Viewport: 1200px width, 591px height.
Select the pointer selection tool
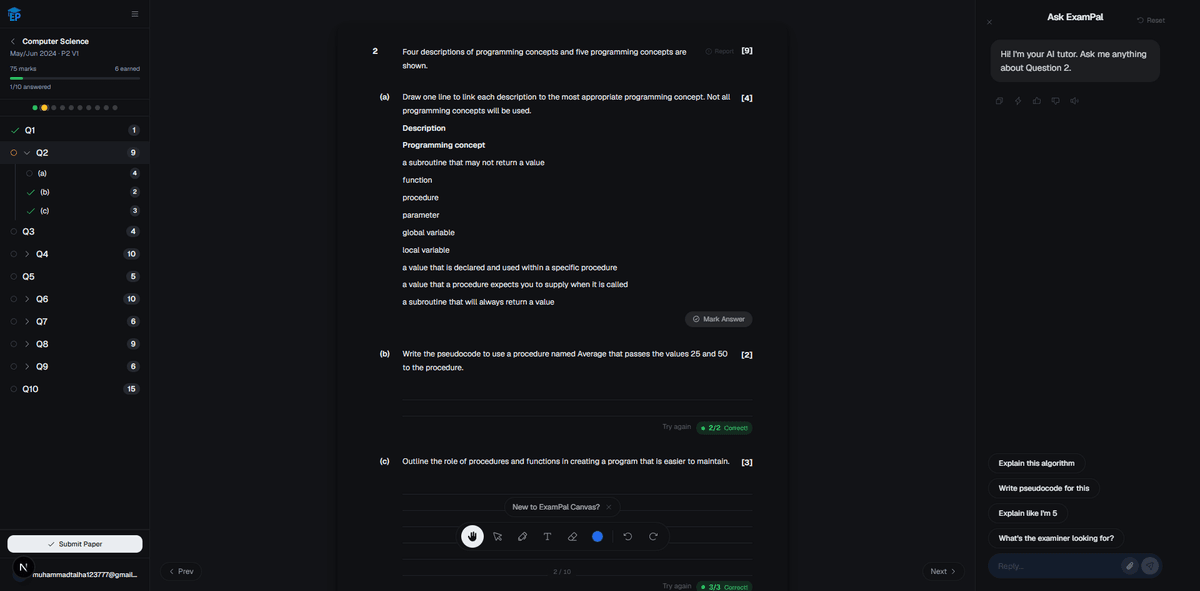coord(498,537)
